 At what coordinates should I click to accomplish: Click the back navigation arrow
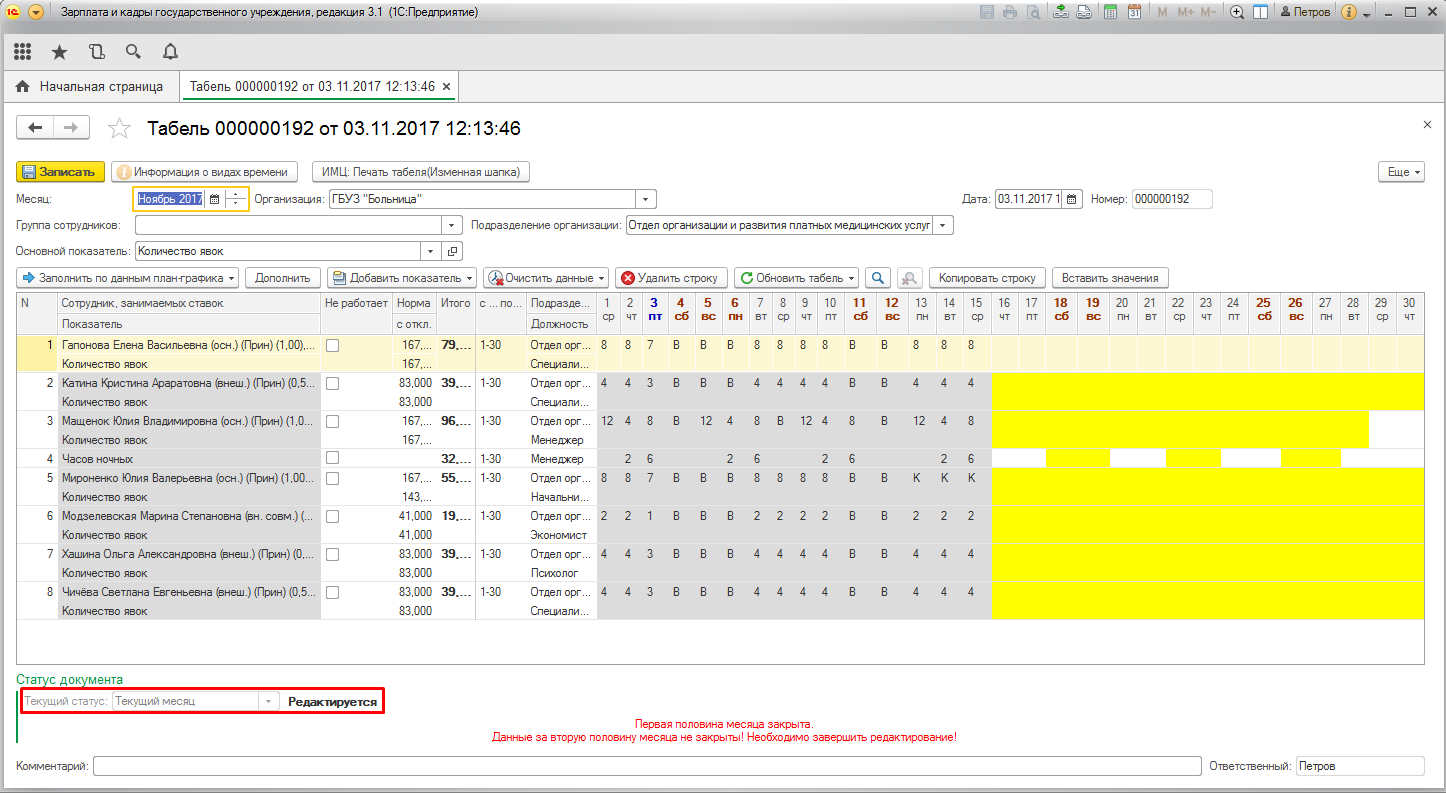click(x=36, y=128)
